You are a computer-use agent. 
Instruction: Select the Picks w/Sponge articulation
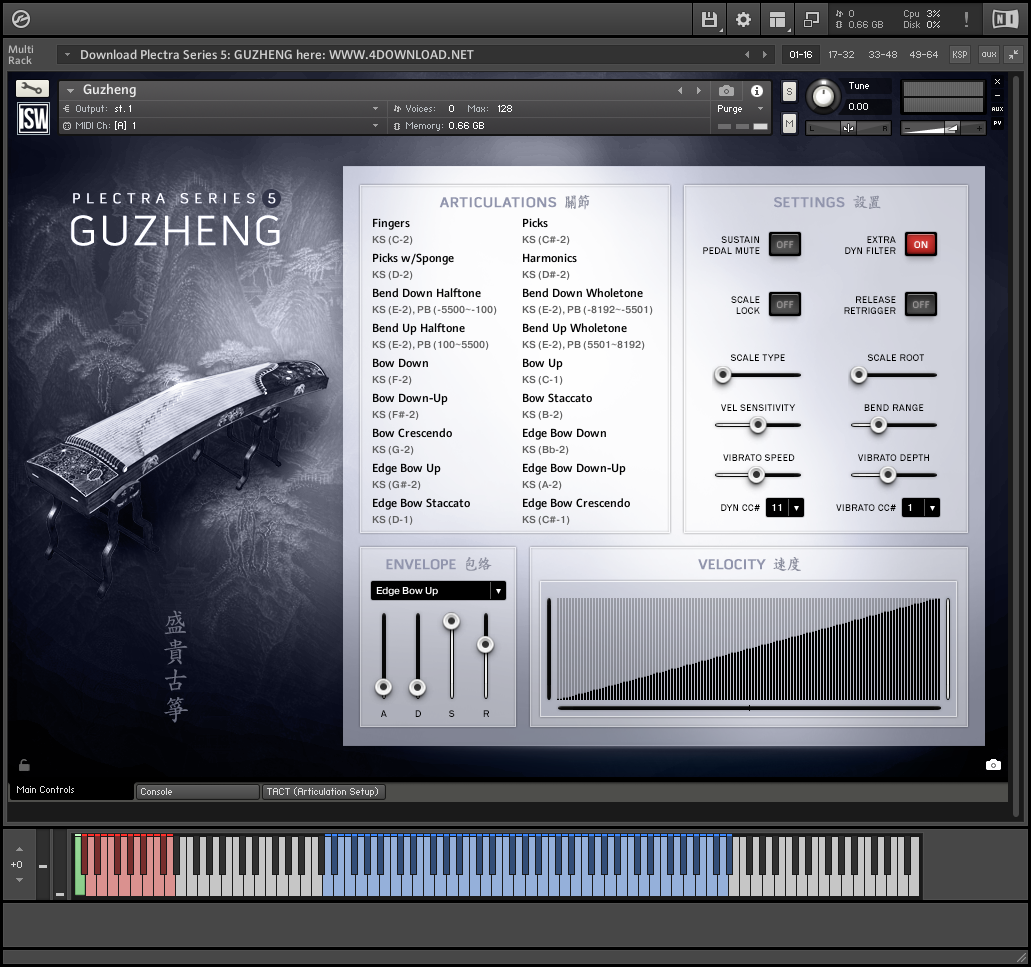coord(413,258)
